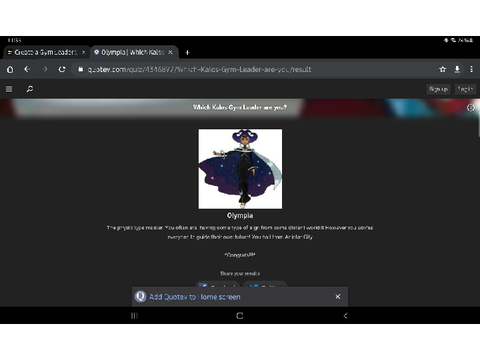Viewport: 480px width, 360px height.
Task: Tap the Android back button
Action: tap(345, 315)
